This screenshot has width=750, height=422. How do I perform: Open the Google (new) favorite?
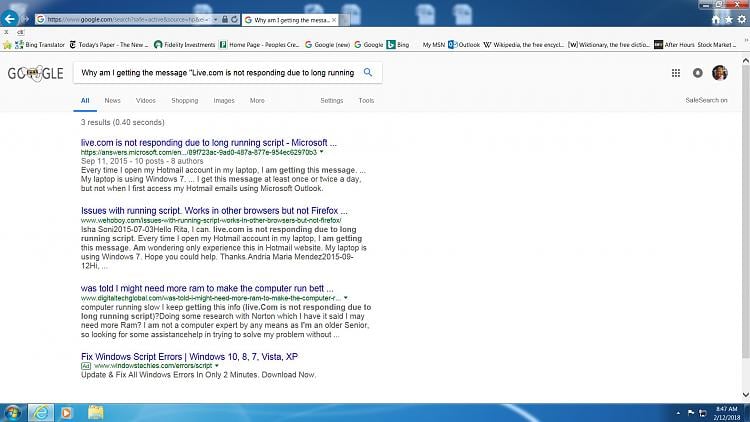pyautogui.click(x=328, y=44)
